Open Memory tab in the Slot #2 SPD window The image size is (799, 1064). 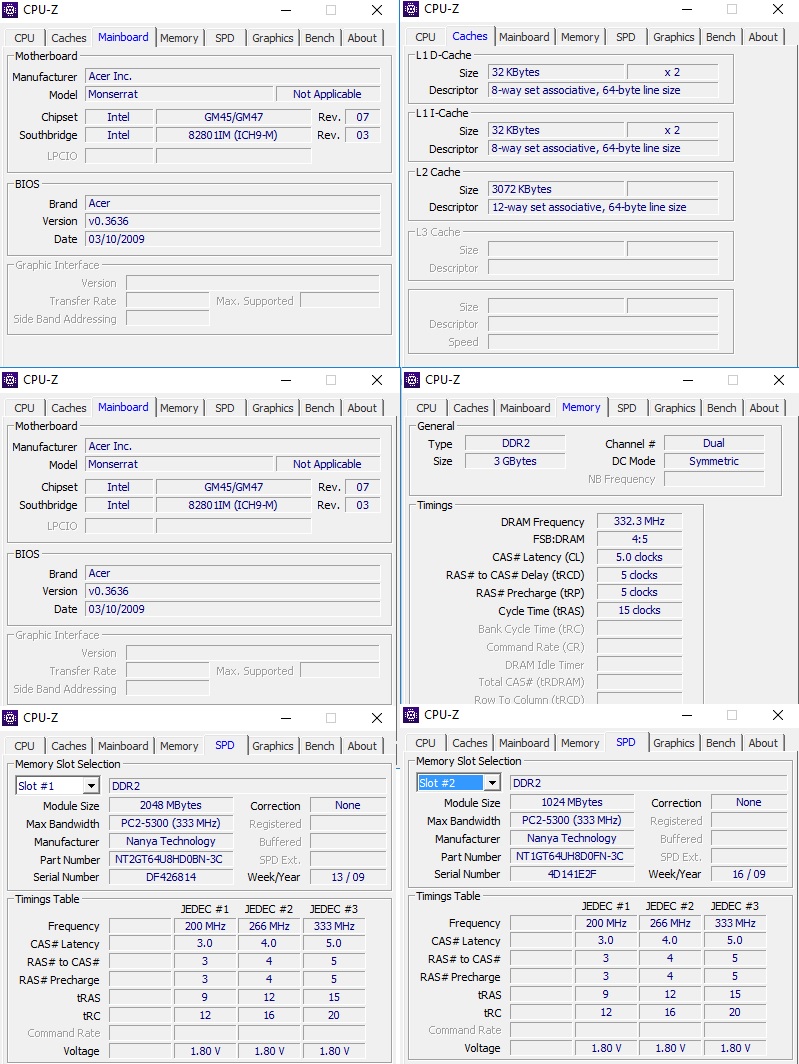pyautogui.click(x=580, y=743)
